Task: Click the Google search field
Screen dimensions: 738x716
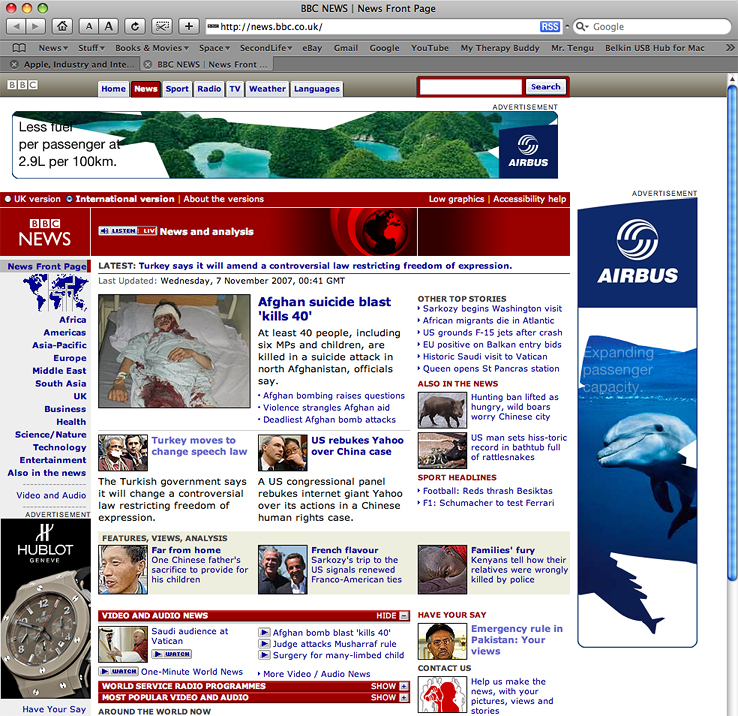Action: pyautogui.click(x=659, y=27)
